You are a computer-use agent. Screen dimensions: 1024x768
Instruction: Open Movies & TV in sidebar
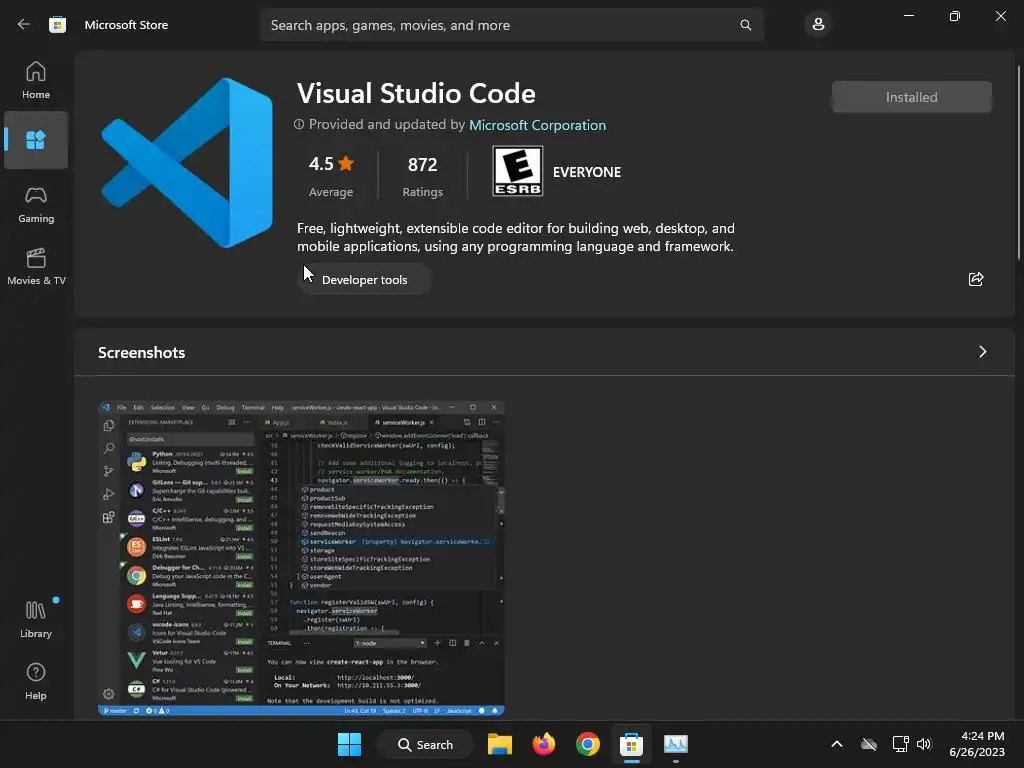pos(36,266)
